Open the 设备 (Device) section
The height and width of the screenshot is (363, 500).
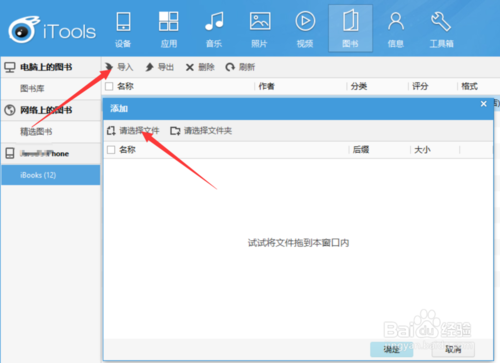tap(123, 29)
